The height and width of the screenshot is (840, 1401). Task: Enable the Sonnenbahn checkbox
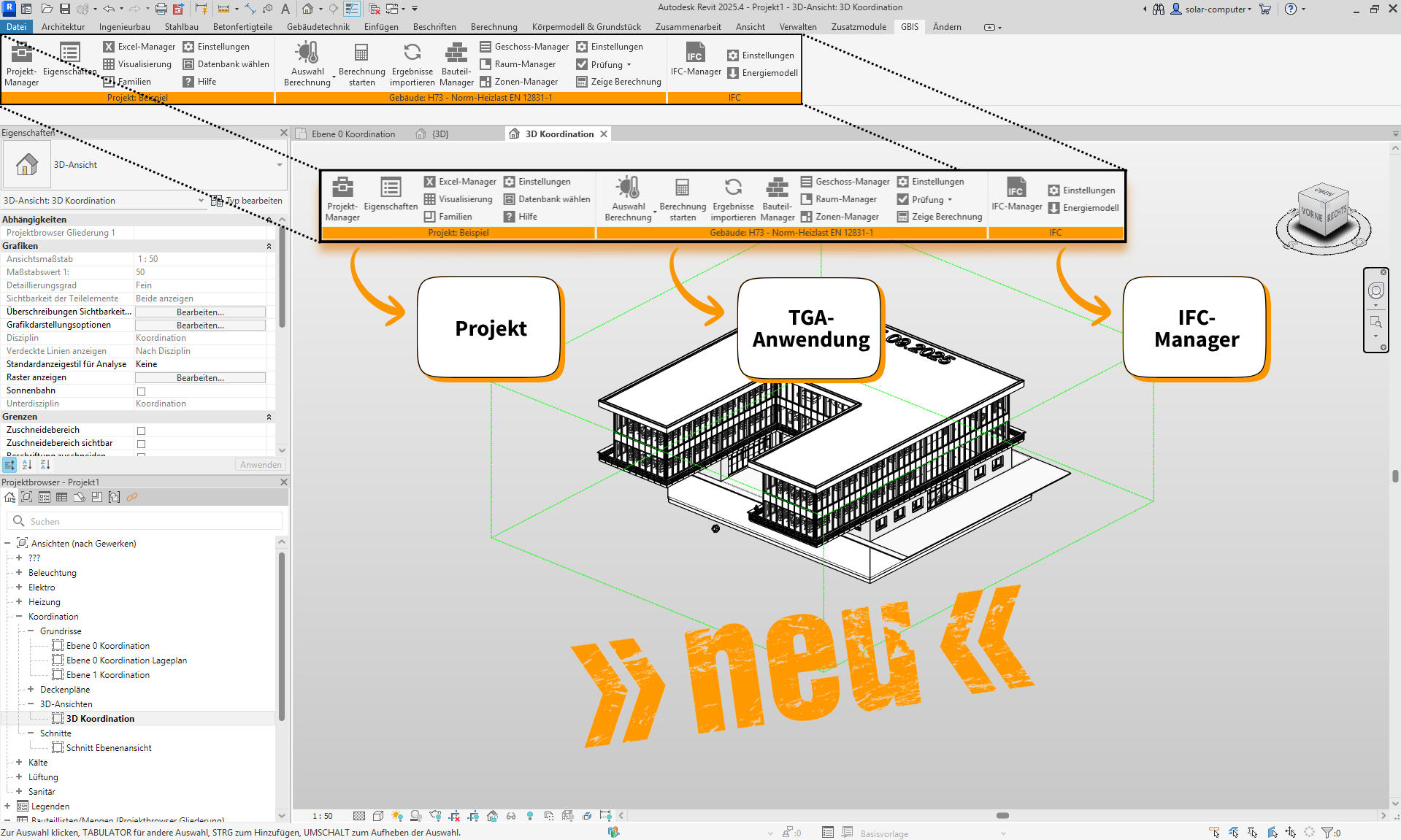point(142,391)
